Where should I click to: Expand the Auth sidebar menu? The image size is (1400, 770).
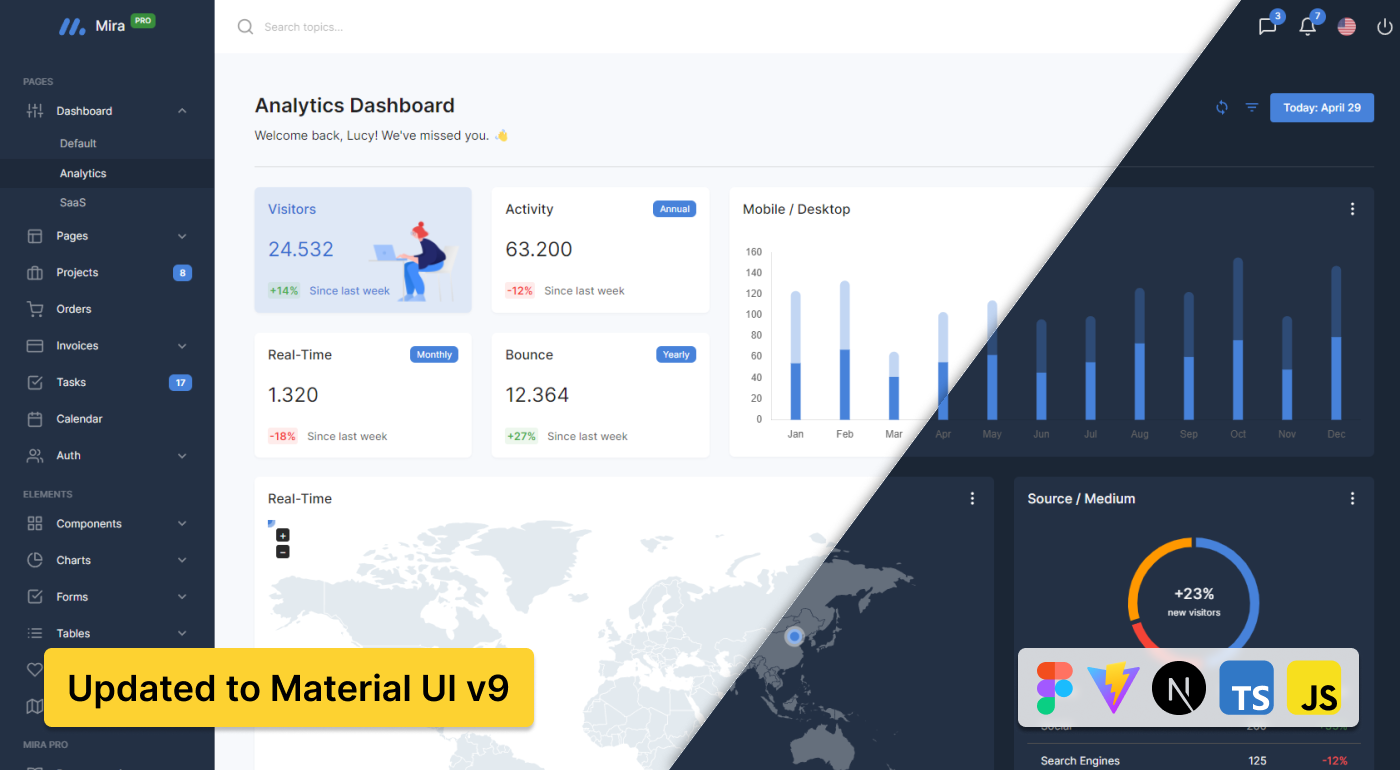point(182,456)
